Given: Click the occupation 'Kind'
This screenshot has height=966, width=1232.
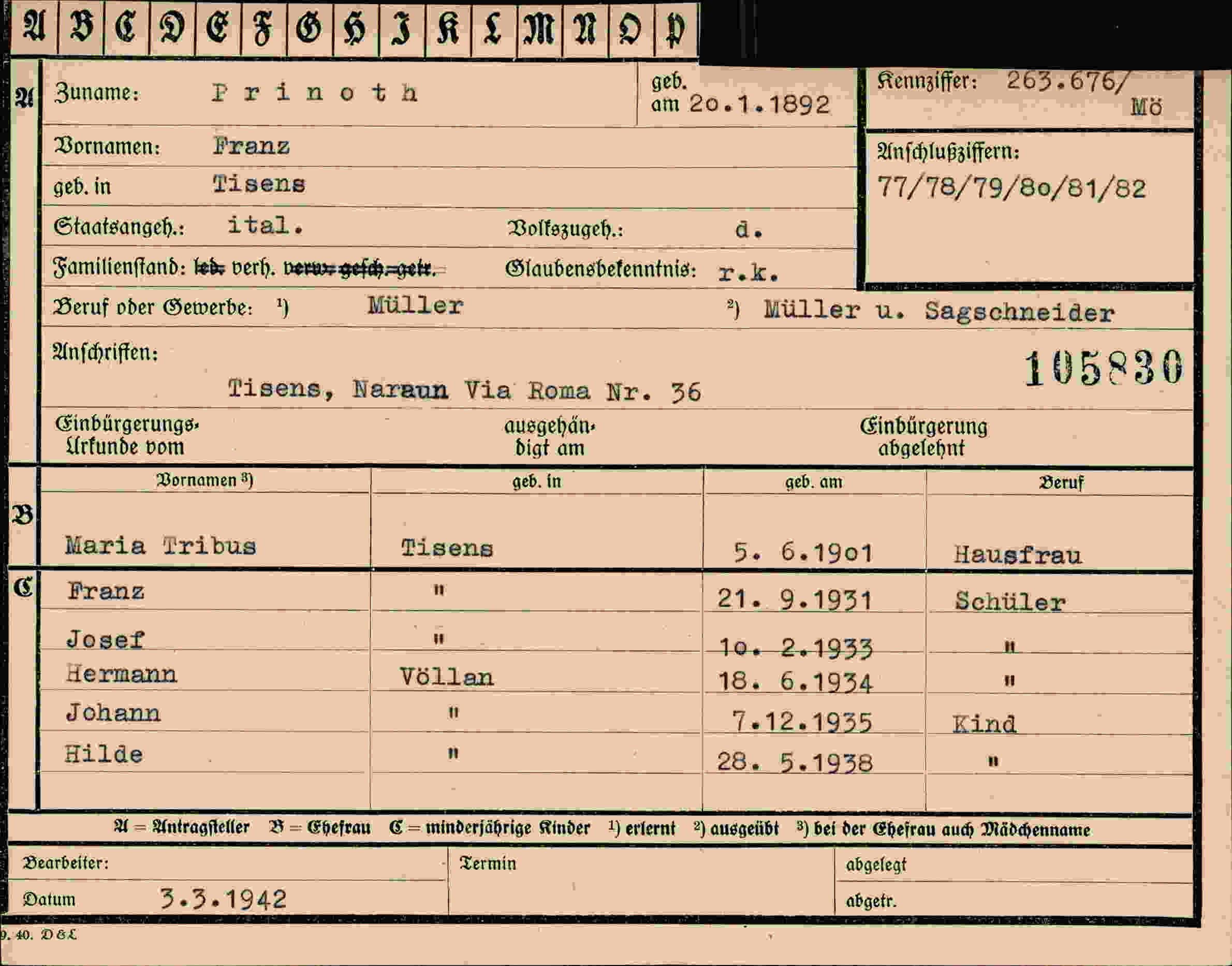Looking at the screenshot, I should (x=984, y=724).
